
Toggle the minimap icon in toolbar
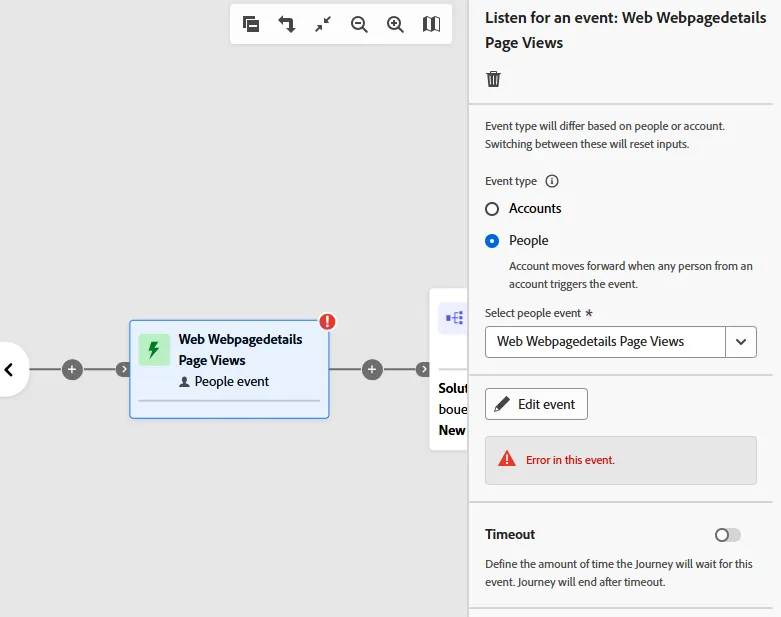click(x=431, y=24)
